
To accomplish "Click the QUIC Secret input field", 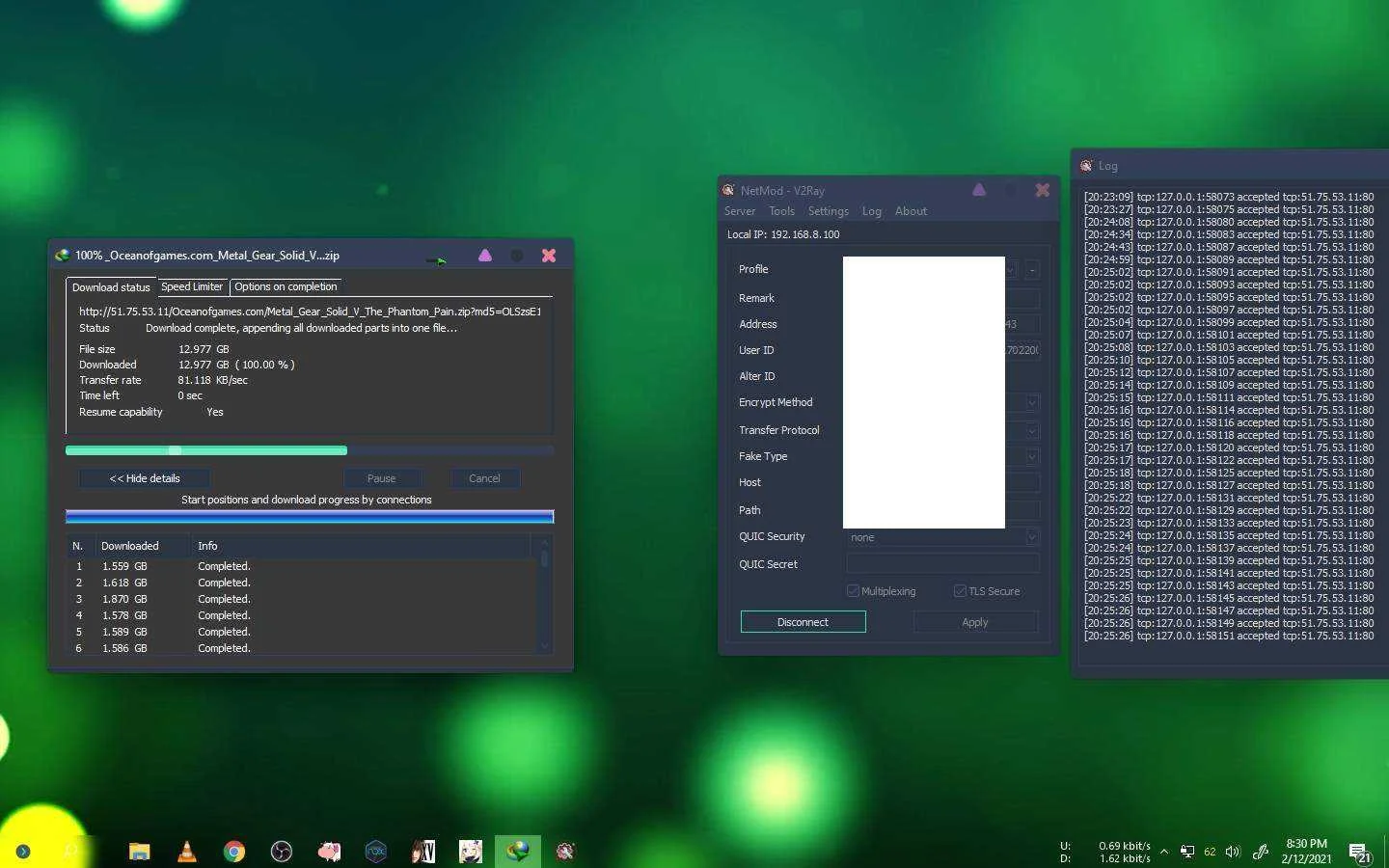I will pos(942,564).
